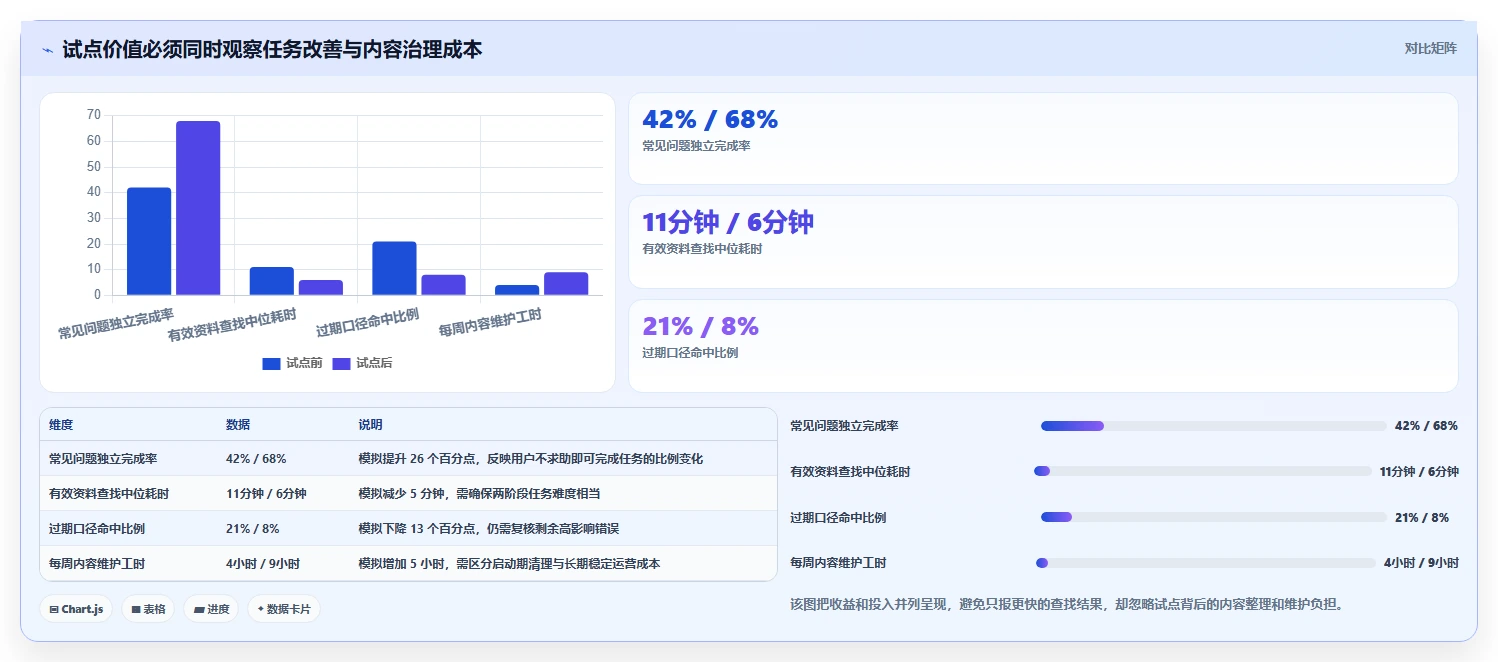Click table value 11分钟 / 6分钟
The width and height of the screenshot is (1498, 662).
pyautogui.click(x=266, y=494)
